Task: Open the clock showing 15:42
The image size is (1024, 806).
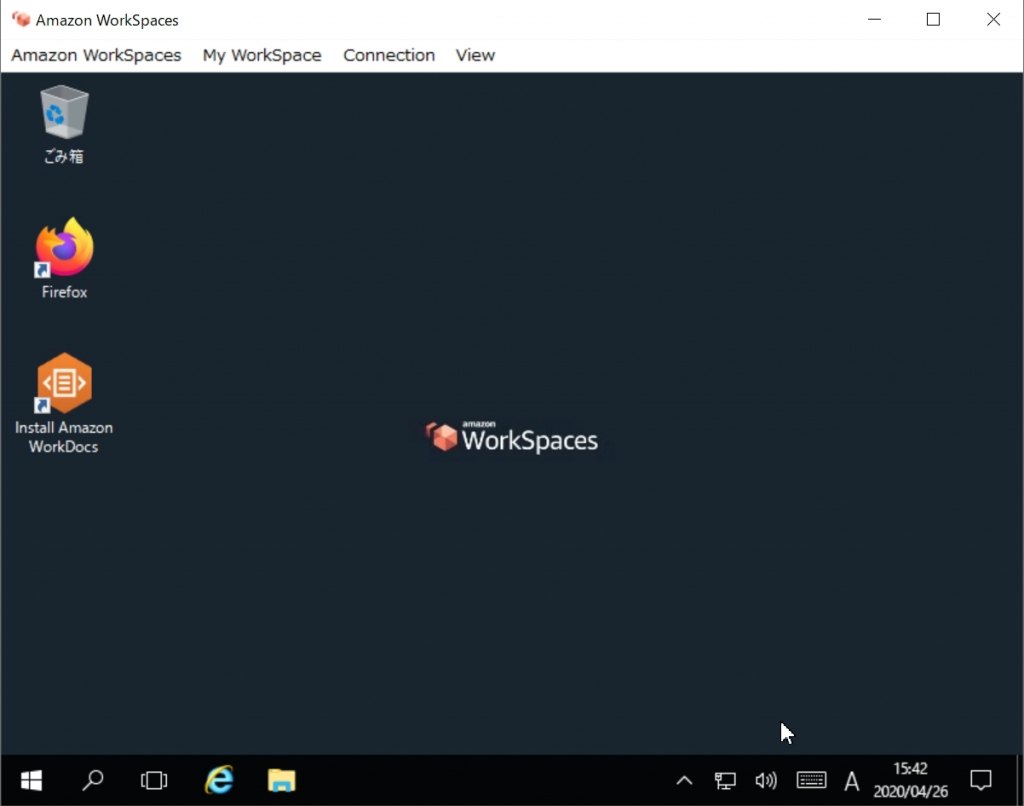Action: pyautogui.click(x=910, y=780)
